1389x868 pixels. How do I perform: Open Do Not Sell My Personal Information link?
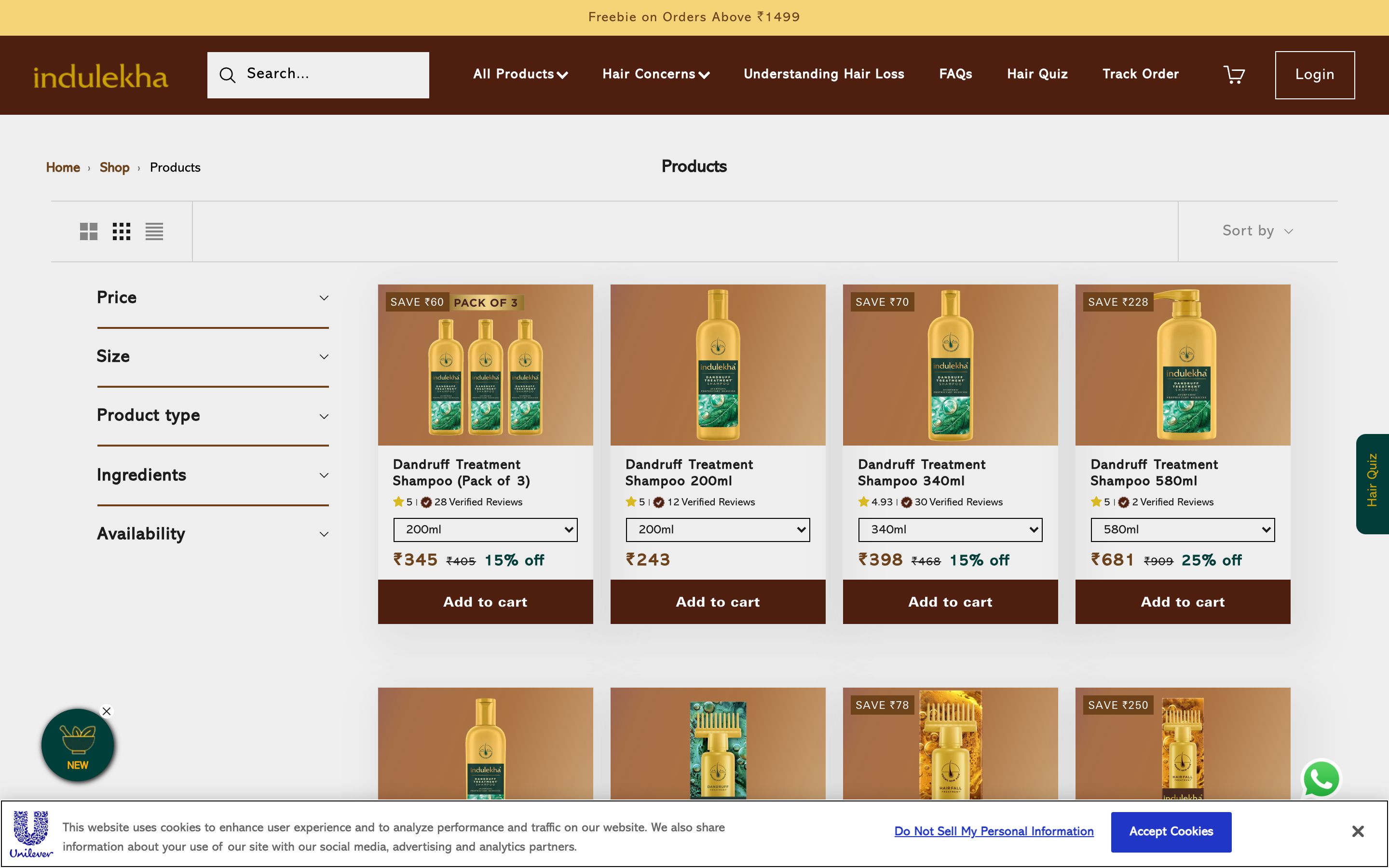[994, 831]
